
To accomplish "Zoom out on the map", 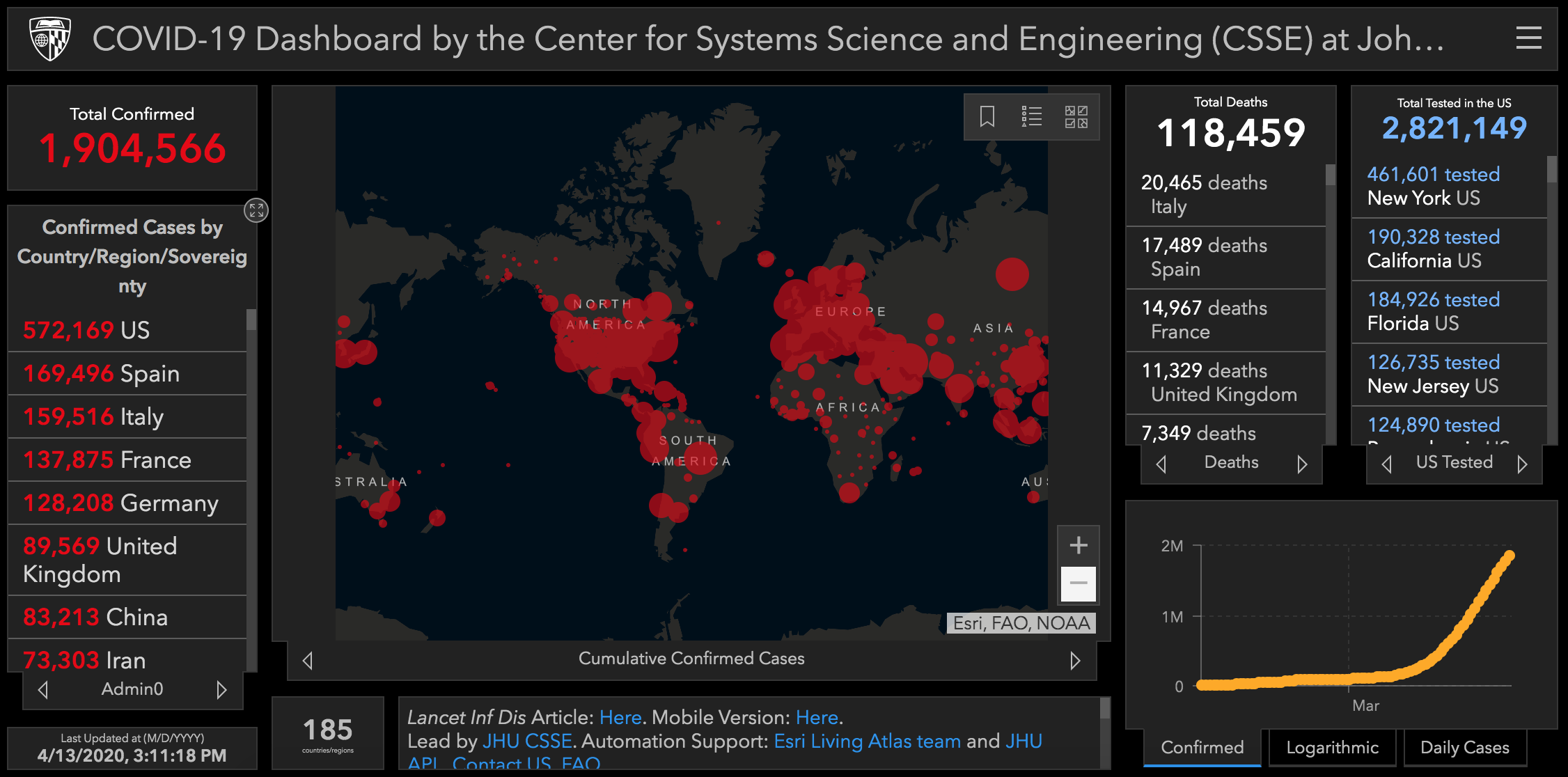I will (1078, 583).
